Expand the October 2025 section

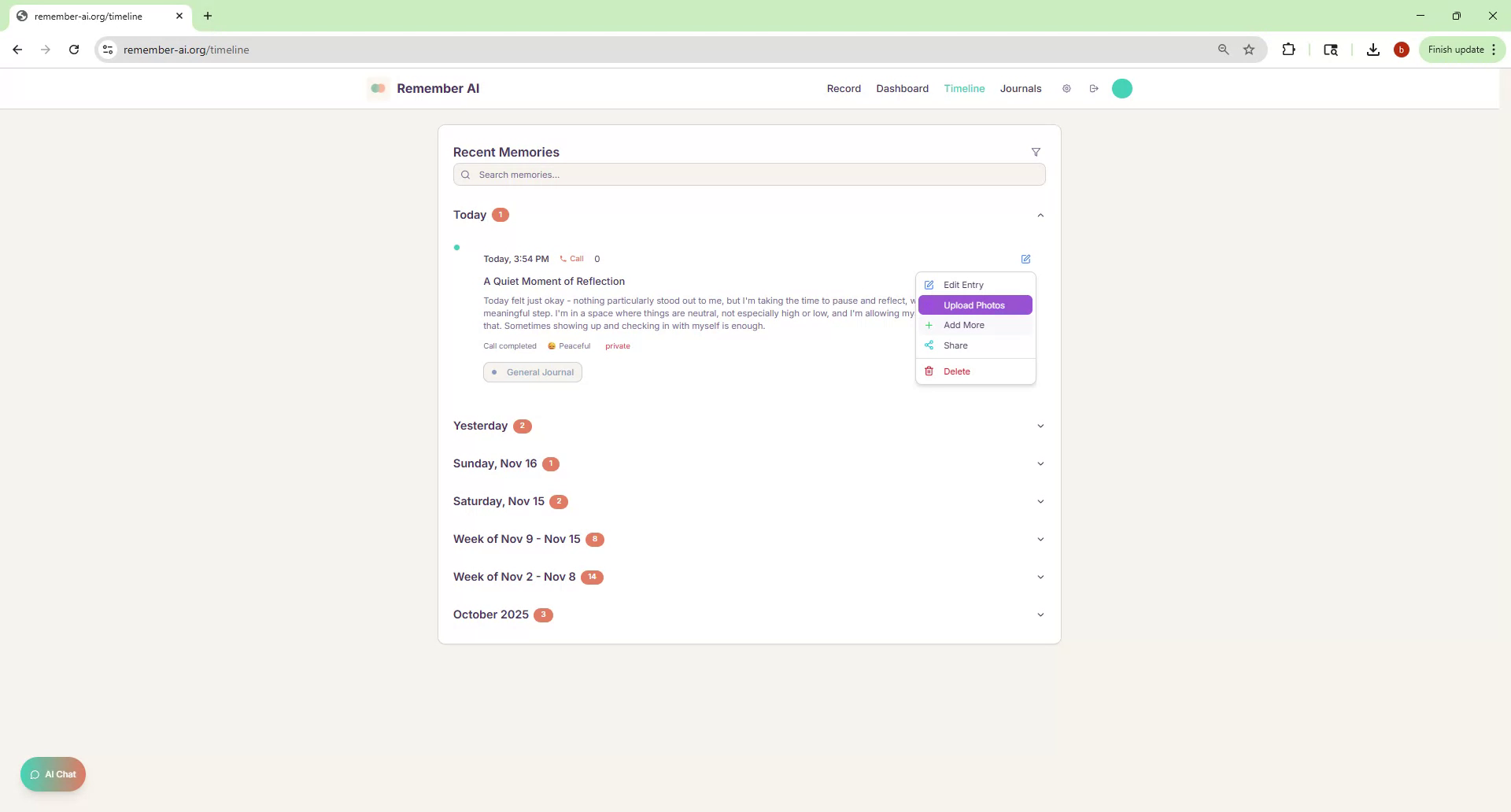(1040, 615)
